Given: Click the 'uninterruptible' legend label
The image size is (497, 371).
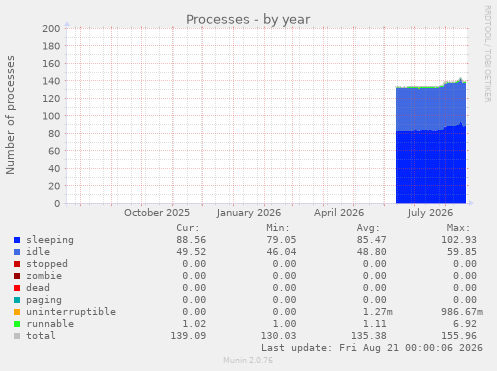Looking at the screenshot, I should click(x=71, y=312).
